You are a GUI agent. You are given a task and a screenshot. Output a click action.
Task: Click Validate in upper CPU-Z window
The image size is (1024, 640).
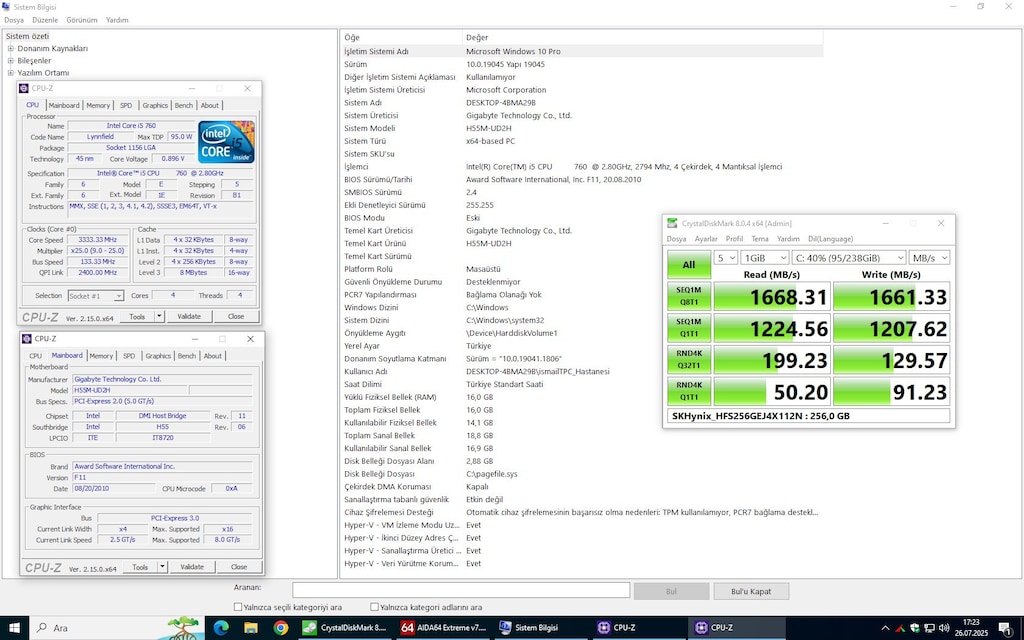point(189,316)
